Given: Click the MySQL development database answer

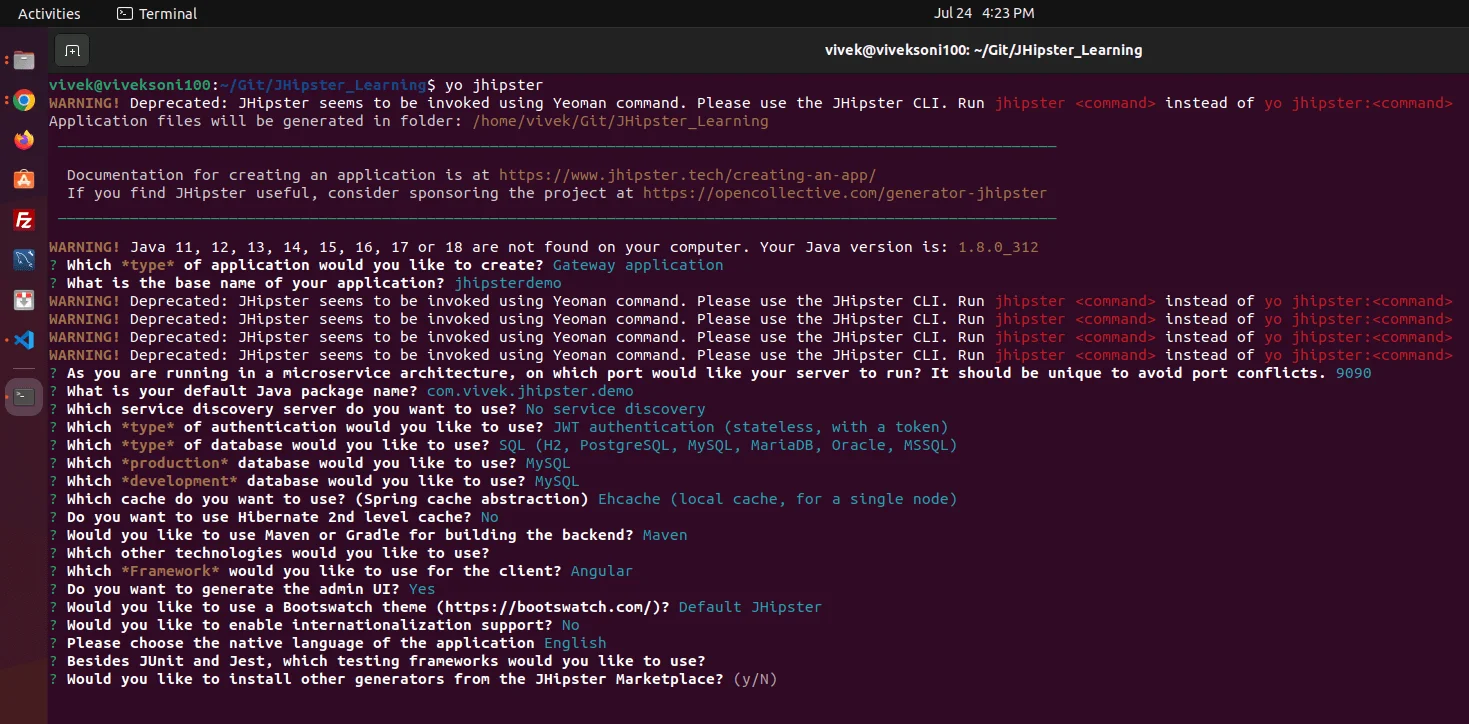Looking at the screenshot, I should tap(557, 481).
